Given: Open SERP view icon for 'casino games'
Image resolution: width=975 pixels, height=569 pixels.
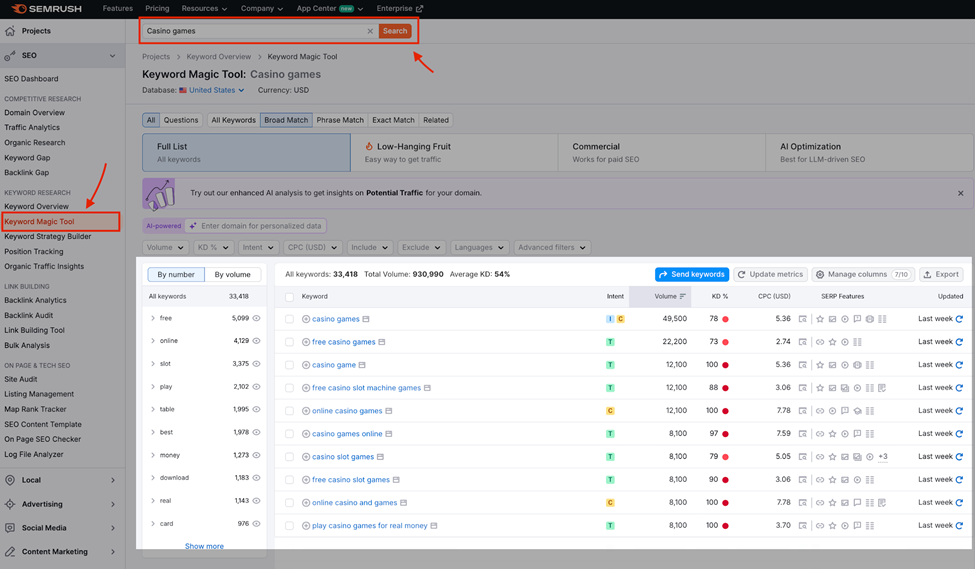Looking at the screenshot, I should point(803,319).
